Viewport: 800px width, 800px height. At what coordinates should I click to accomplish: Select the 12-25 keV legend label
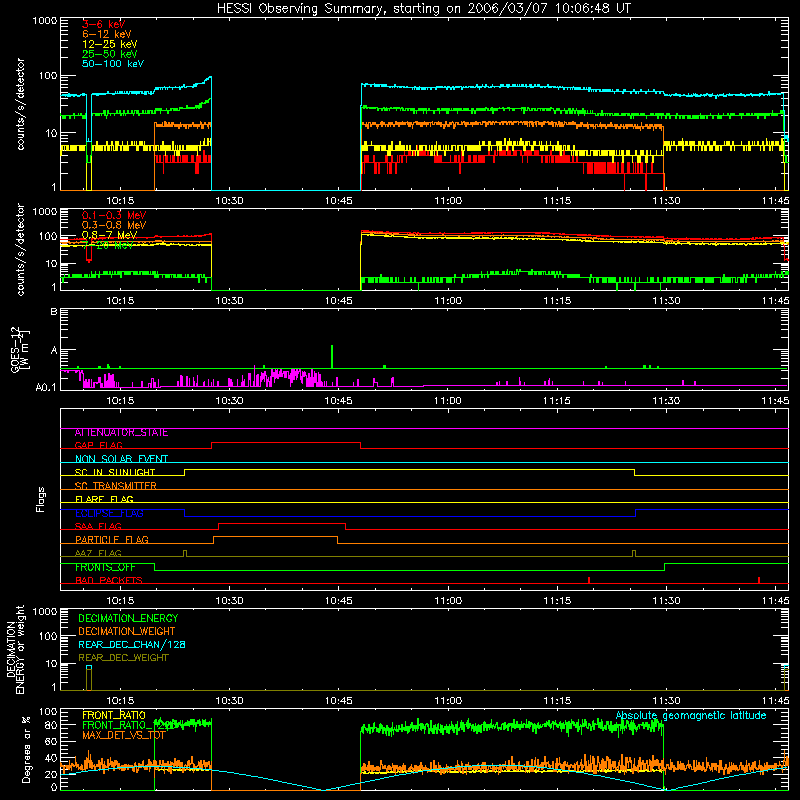pyautogui.click(x=110, y=44)
